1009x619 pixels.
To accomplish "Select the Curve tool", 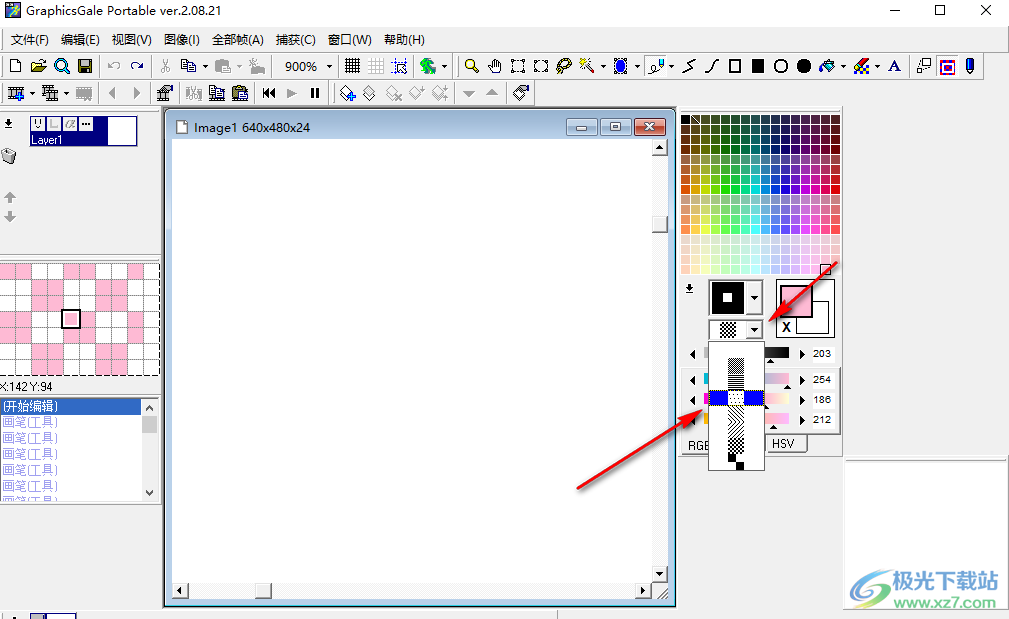I will point(712,66).
